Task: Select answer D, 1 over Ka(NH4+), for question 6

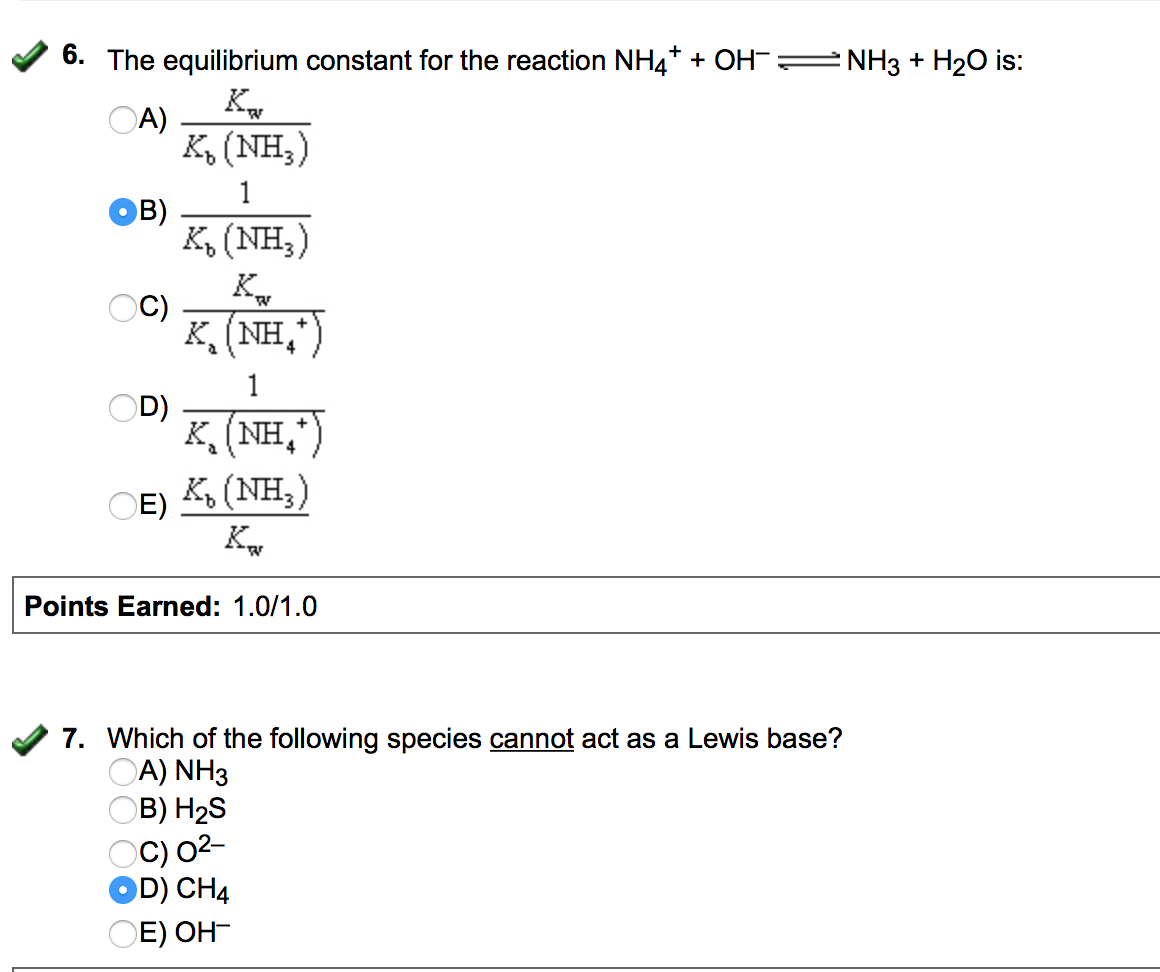Action: coord(122,407)
